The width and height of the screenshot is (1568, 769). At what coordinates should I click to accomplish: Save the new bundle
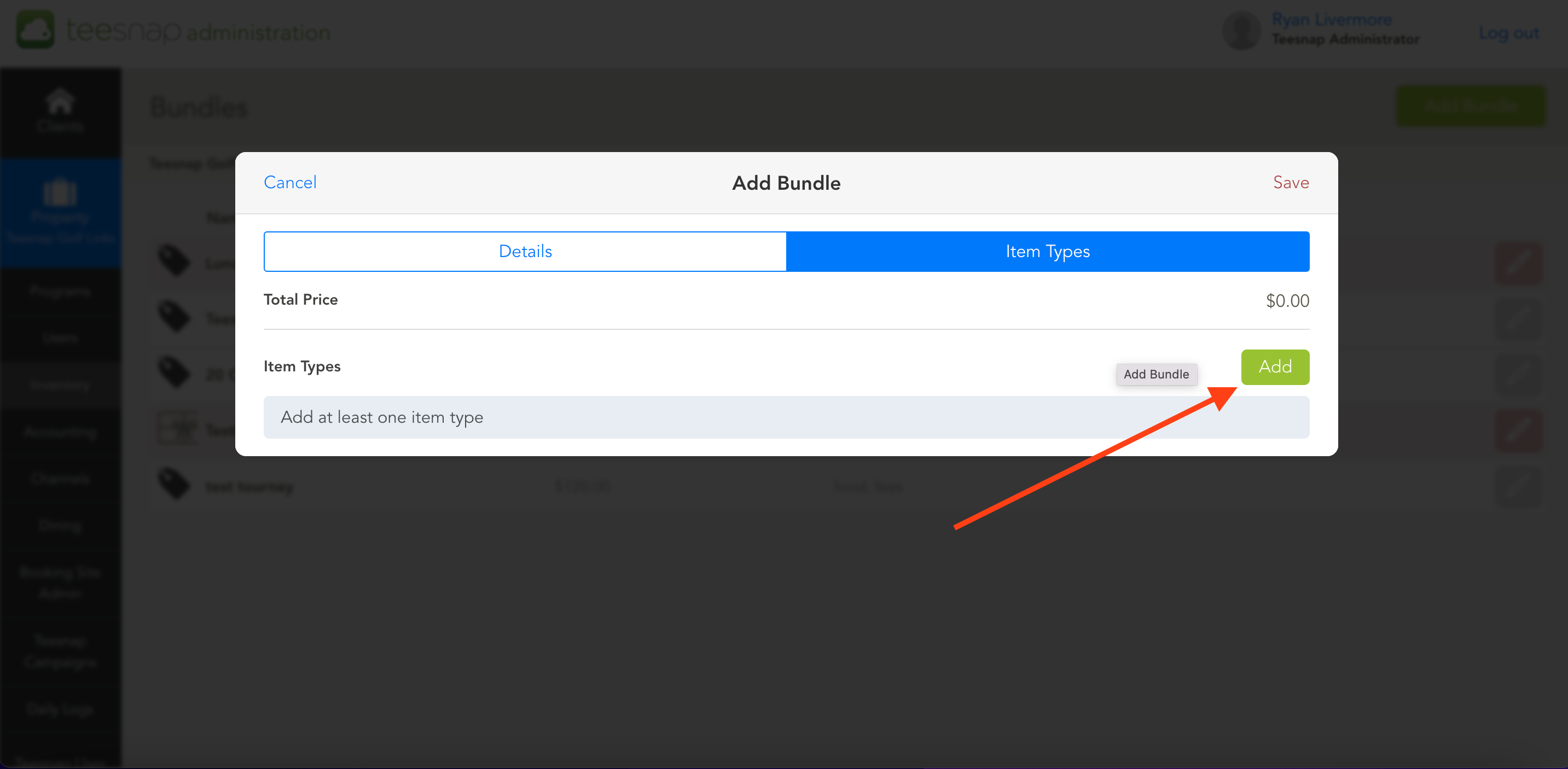1291,183
